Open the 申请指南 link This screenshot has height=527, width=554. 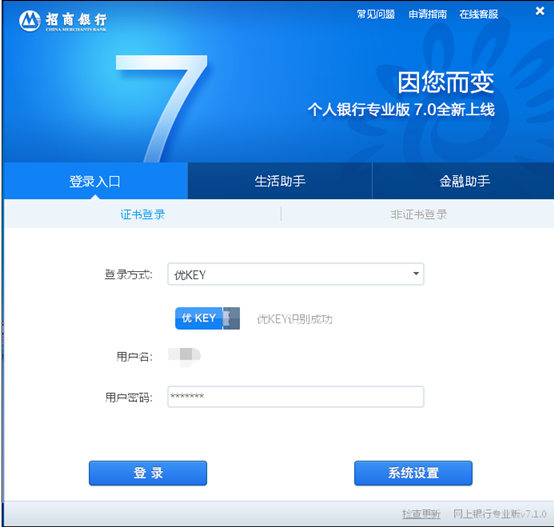428,14
